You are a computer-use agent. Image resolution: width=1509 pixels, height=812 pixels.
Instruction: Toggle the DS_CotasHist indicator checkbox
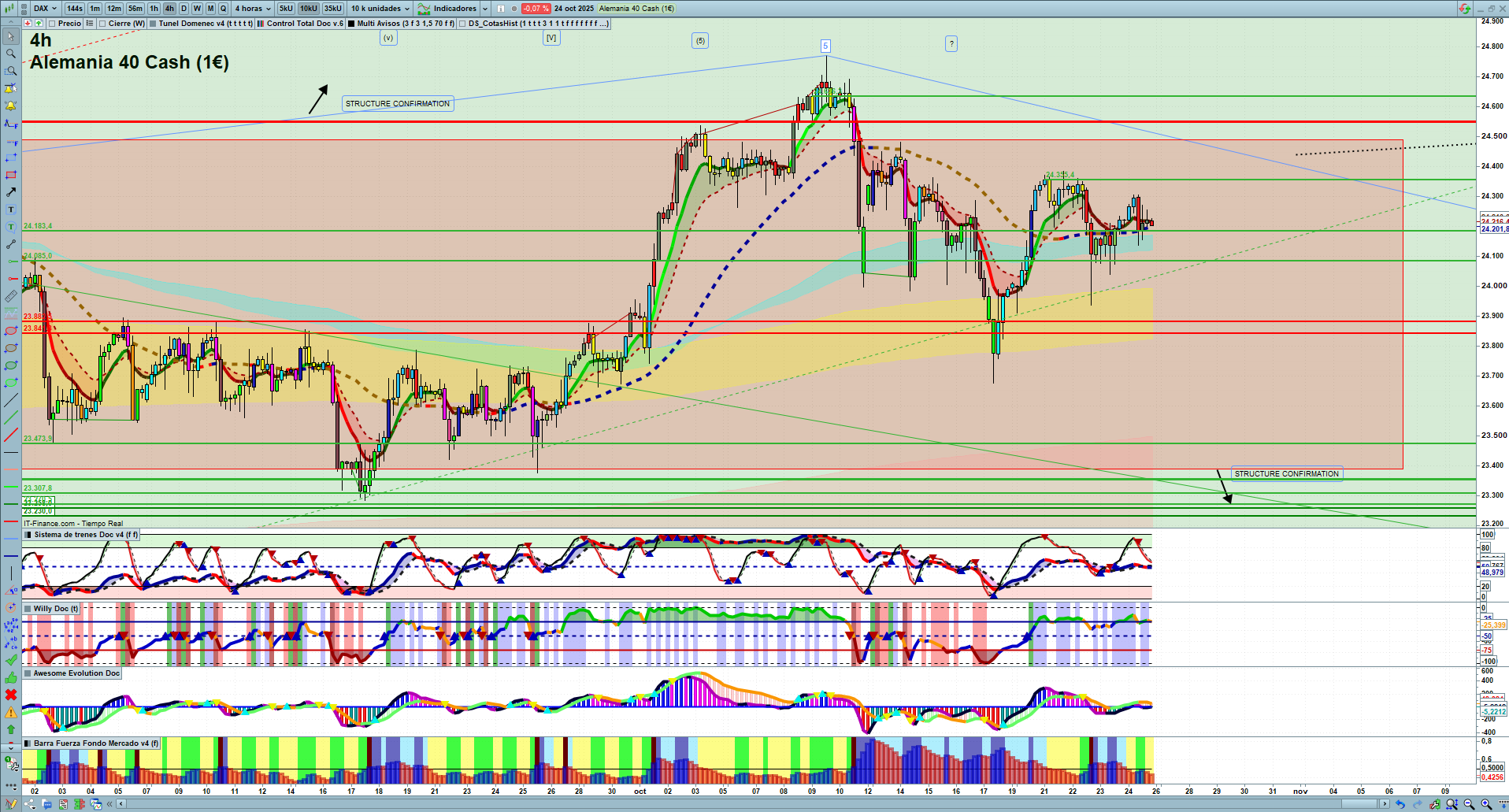coord(462,24)
